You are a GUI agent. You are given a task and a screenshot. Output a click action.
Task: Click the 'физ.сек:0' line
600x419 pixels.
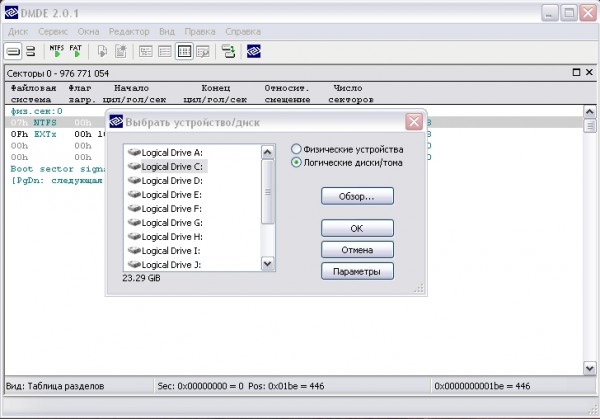click(36, 111)
